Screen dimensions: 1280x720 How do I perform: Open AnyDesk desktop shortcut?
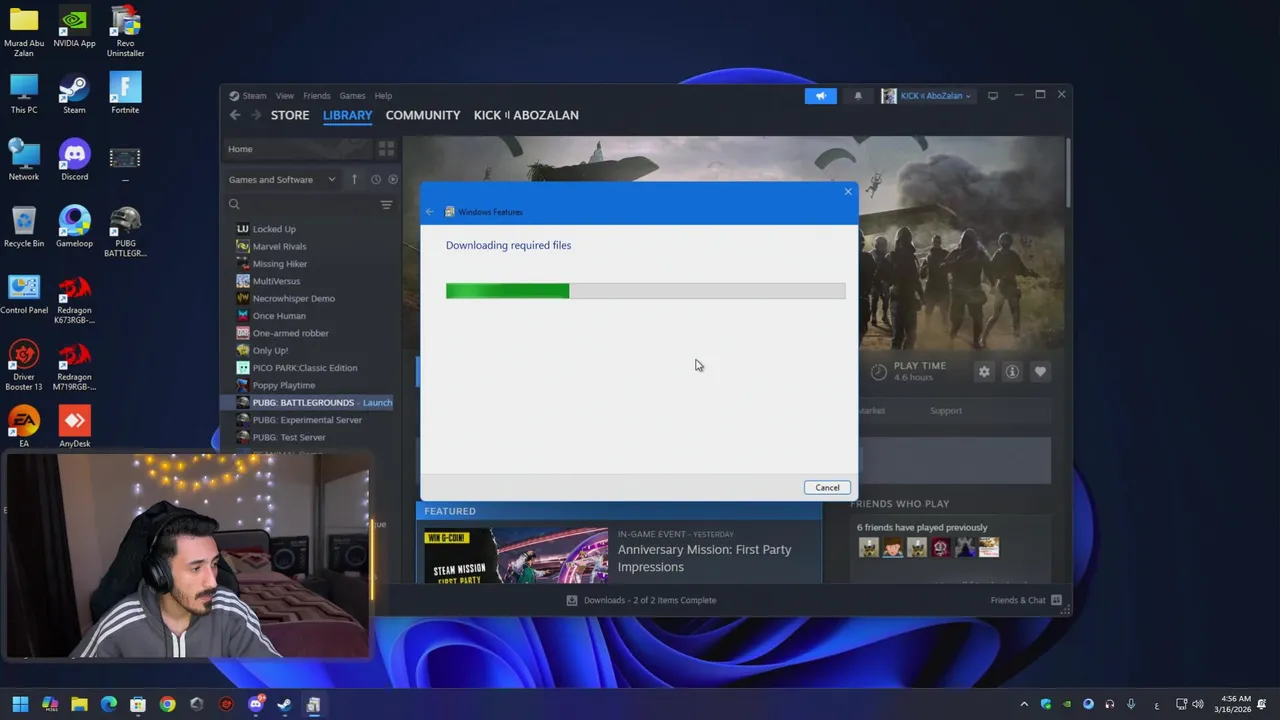click(x=74, y=428)
